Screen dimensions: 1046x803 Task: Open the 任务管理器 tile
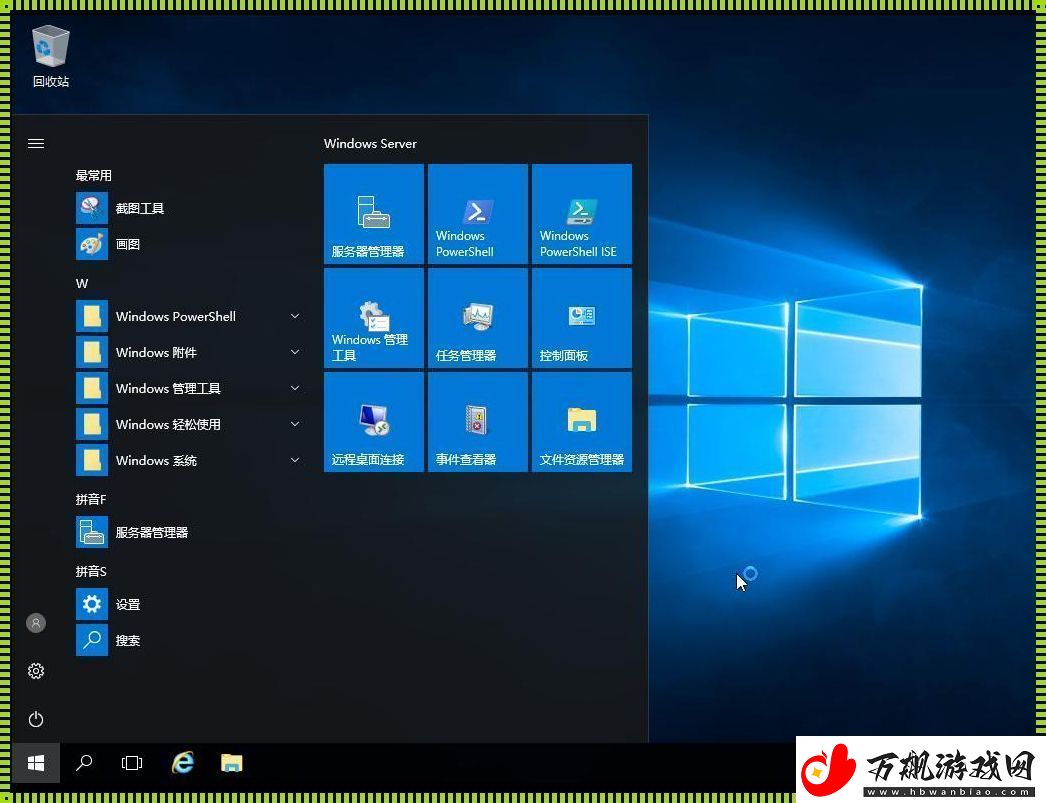point(478,318)
